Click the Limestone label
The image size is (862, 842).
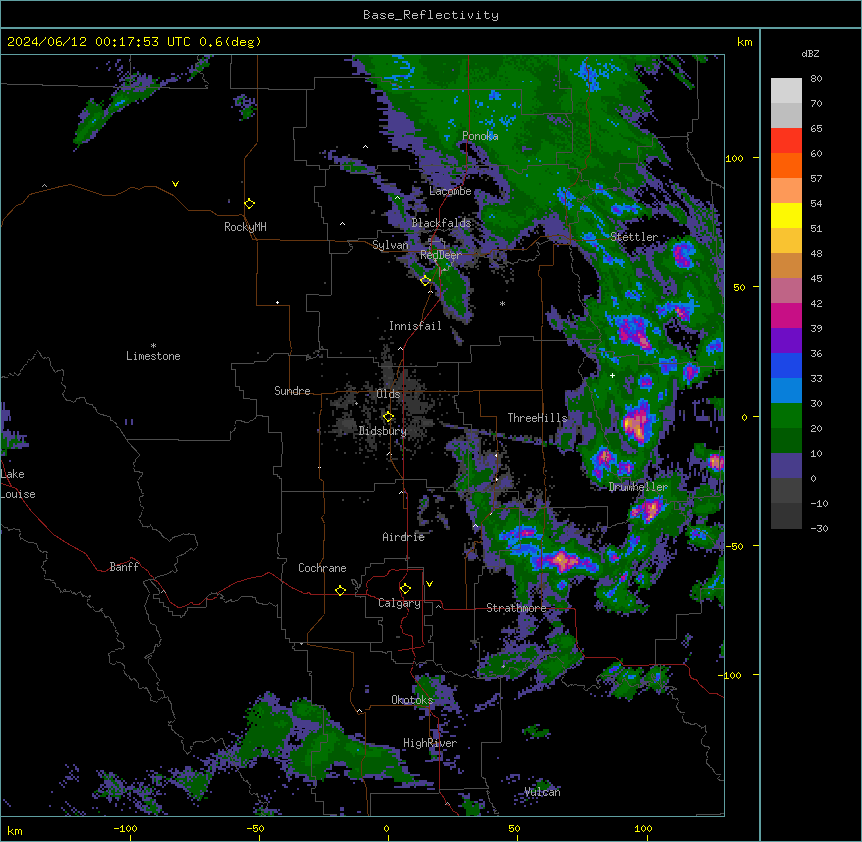click(153, 356)
